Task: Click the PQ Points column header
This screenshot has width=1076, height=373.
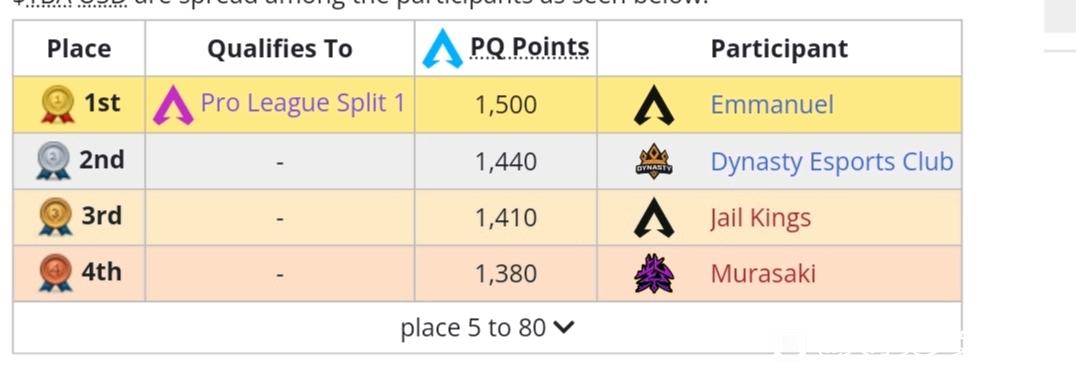Action: (x=529, y=47)
